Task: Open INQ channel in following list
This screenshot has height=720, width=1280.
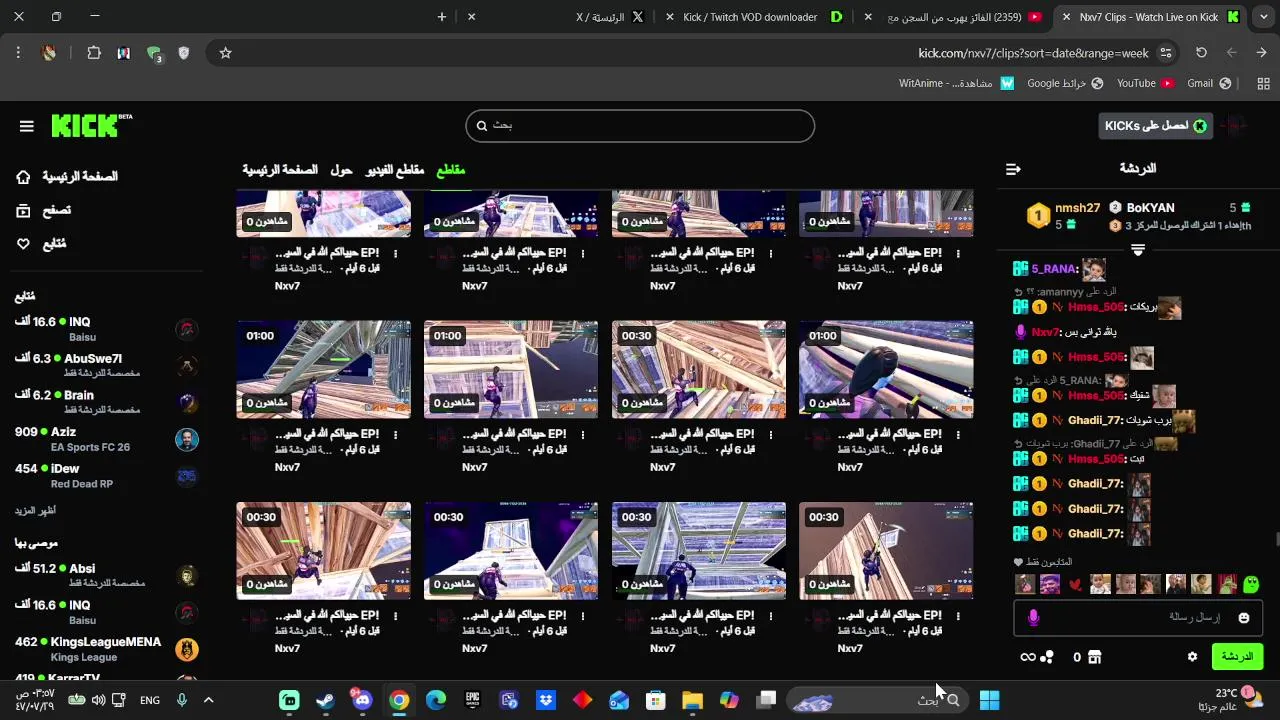Action: pos(106,329)
